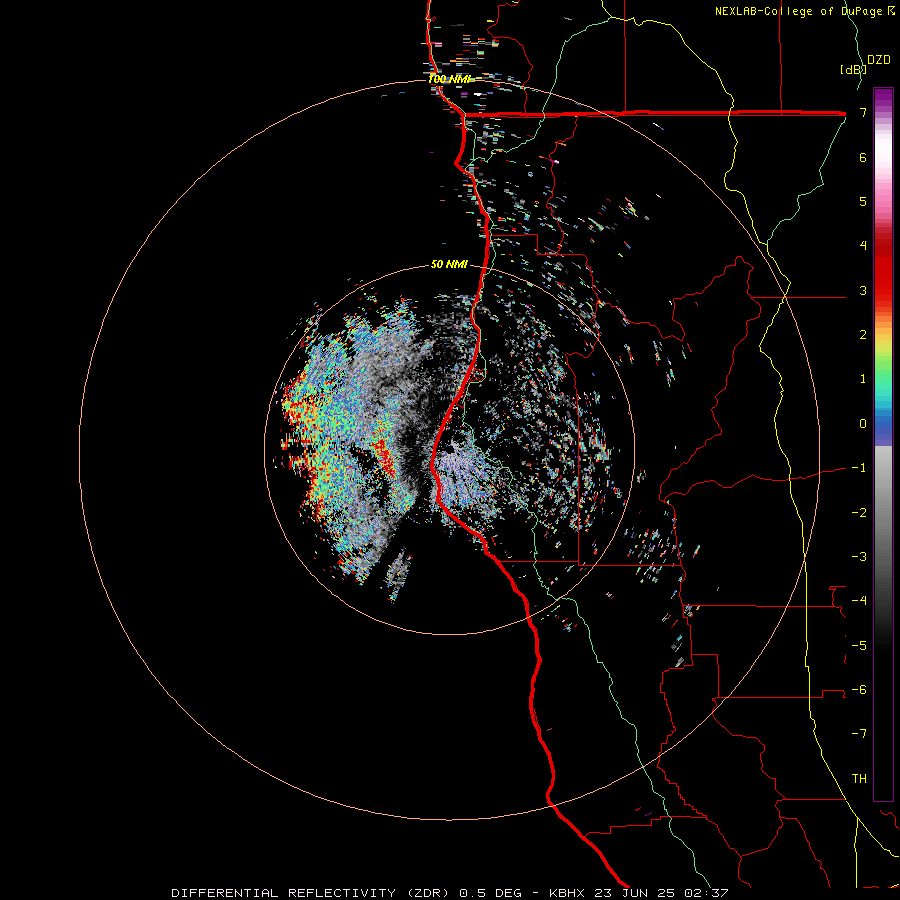Click the -2 value on color scale
Screen dimensions: 900x900
(859, 513)
